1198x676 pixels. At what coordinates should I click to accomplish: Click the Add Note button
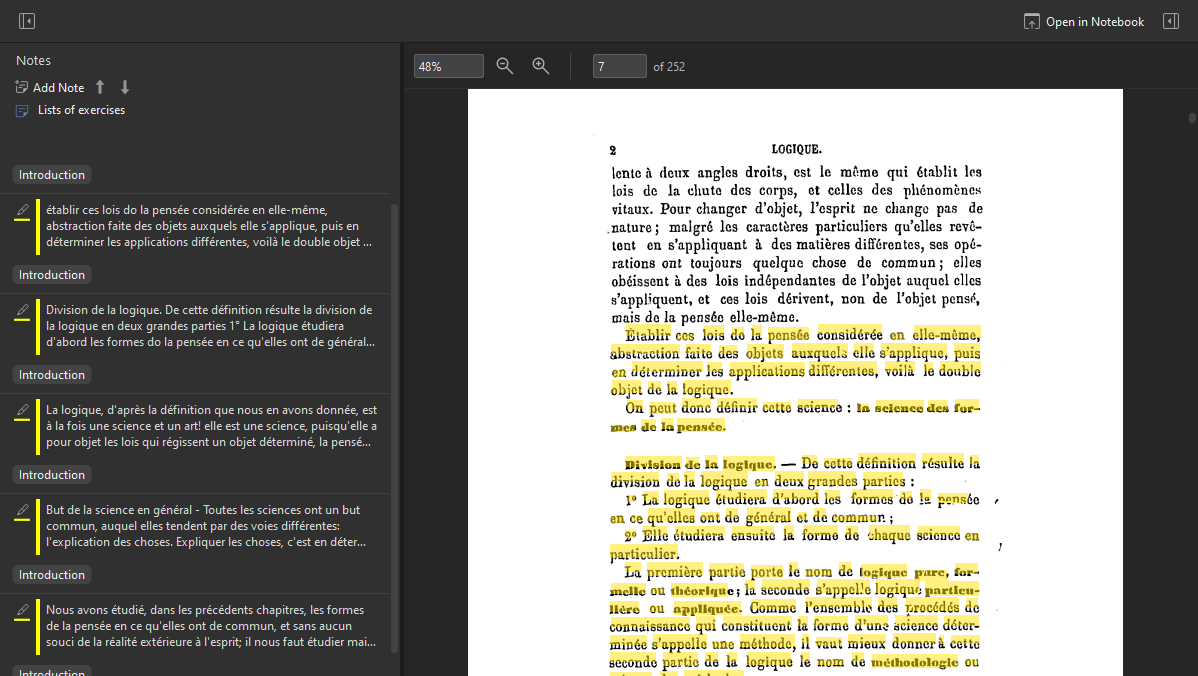(50, 88)
